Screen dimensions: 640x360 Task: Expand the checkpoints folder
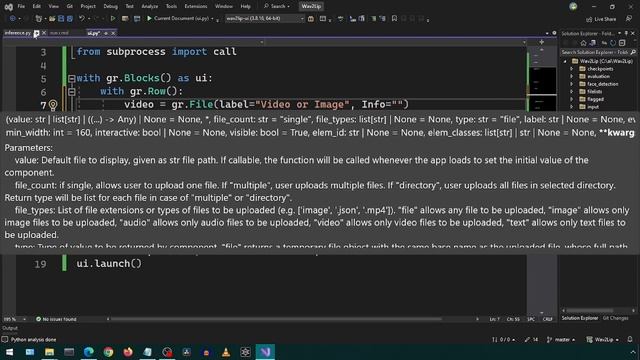pyautogui.click(x=571, y=69)
